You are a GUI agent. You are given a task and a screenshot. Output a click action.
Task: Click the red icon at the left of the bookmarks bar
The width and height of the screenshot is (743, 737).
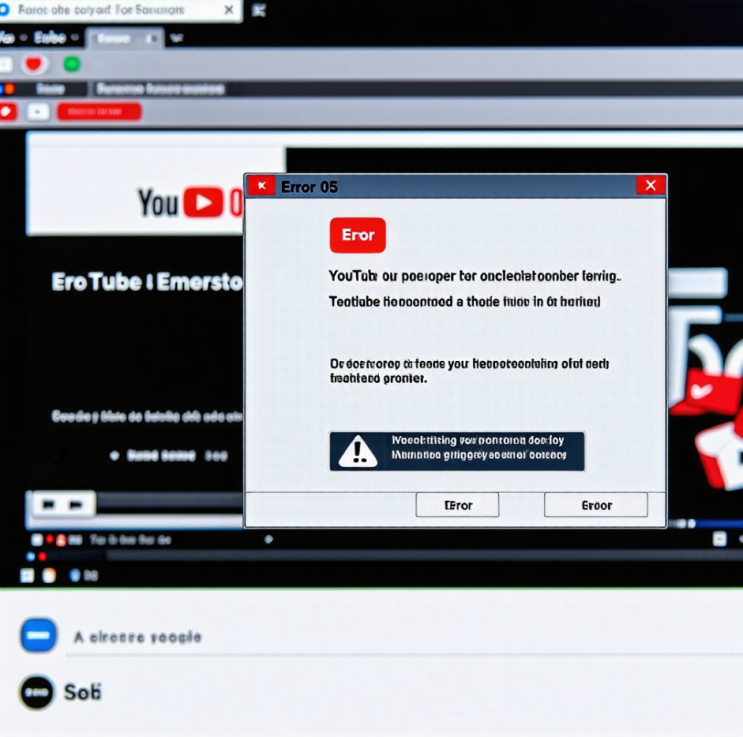click(x=8, y=112)
